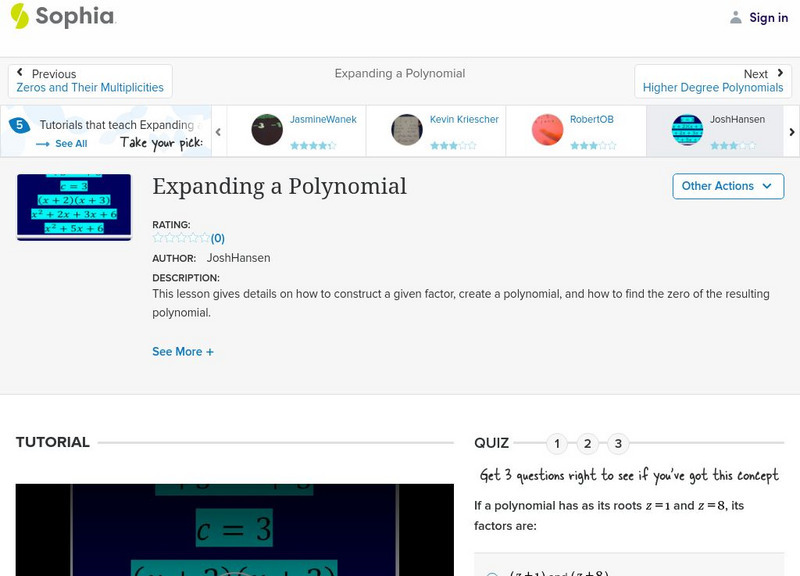The width and height of the screenshot is (800, 576).
Task: Go to quiz step 3
Action: click(x=619, y=442)
